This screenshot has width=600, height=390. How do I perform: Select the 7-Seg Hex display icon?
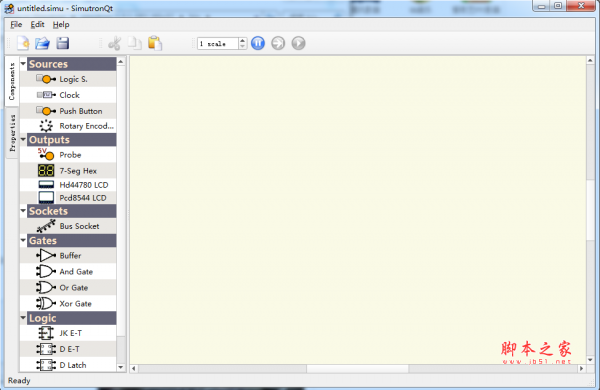[x=46, y=171]
